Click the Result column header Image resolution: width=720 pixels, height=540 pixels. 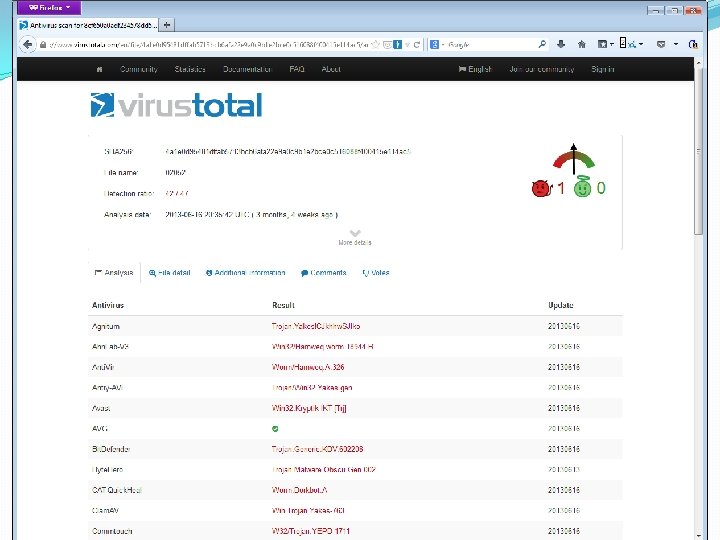[283, 305]
